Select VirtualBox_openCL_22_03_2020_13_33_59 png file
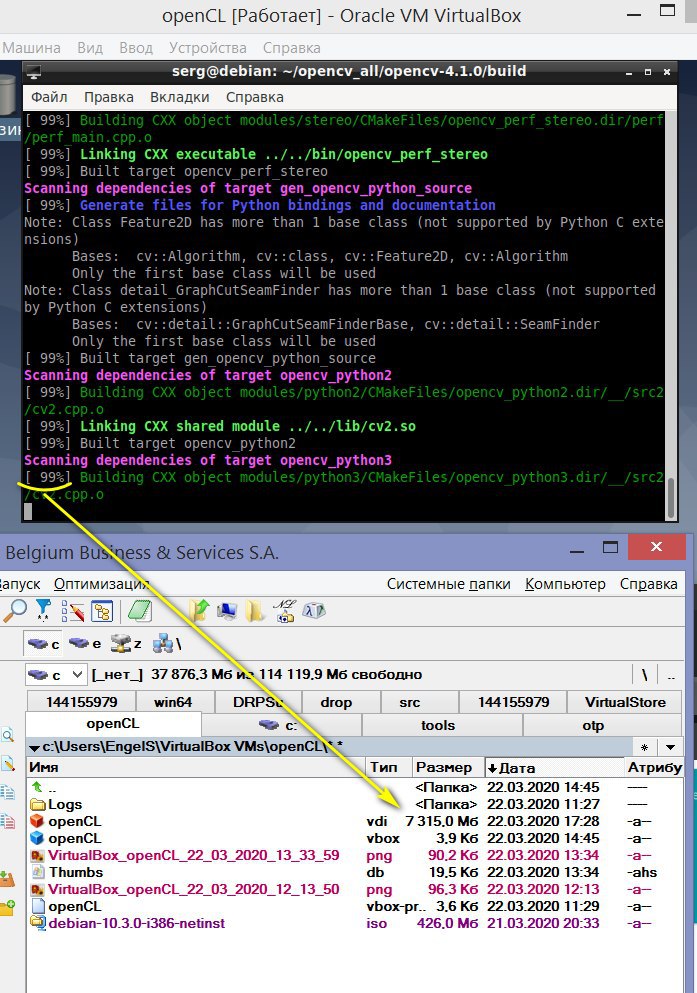Viewport: 697px width, 993px height. coord(194,855)
